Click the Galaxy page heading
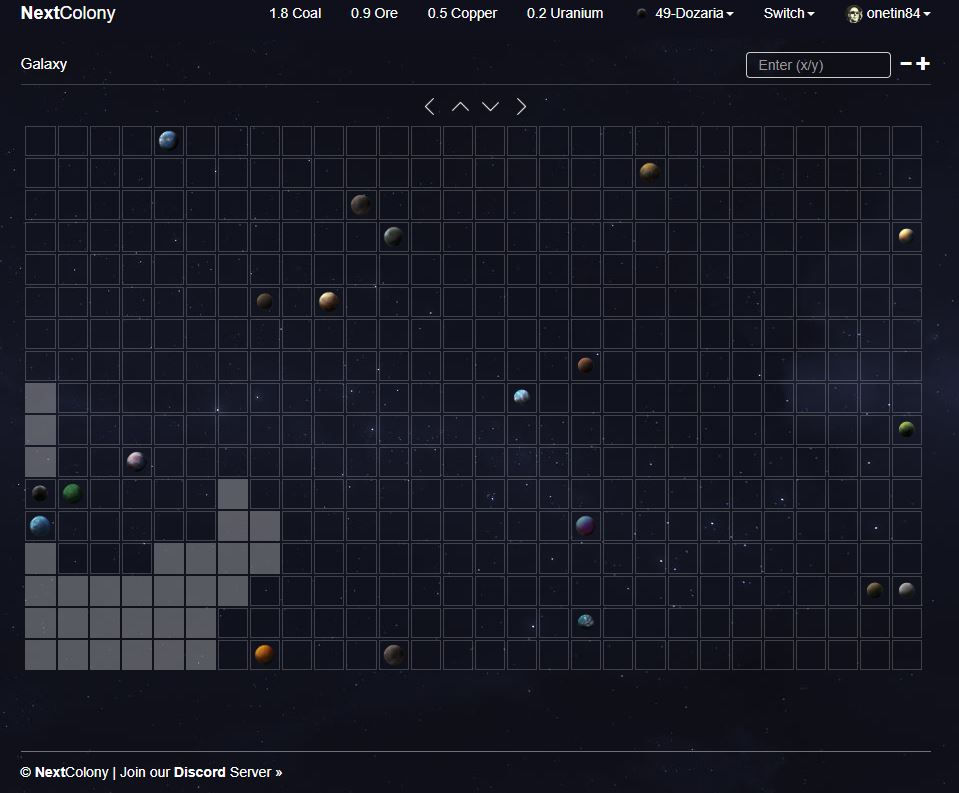Viewport: 959px width, 793px height. coord(43,64)
